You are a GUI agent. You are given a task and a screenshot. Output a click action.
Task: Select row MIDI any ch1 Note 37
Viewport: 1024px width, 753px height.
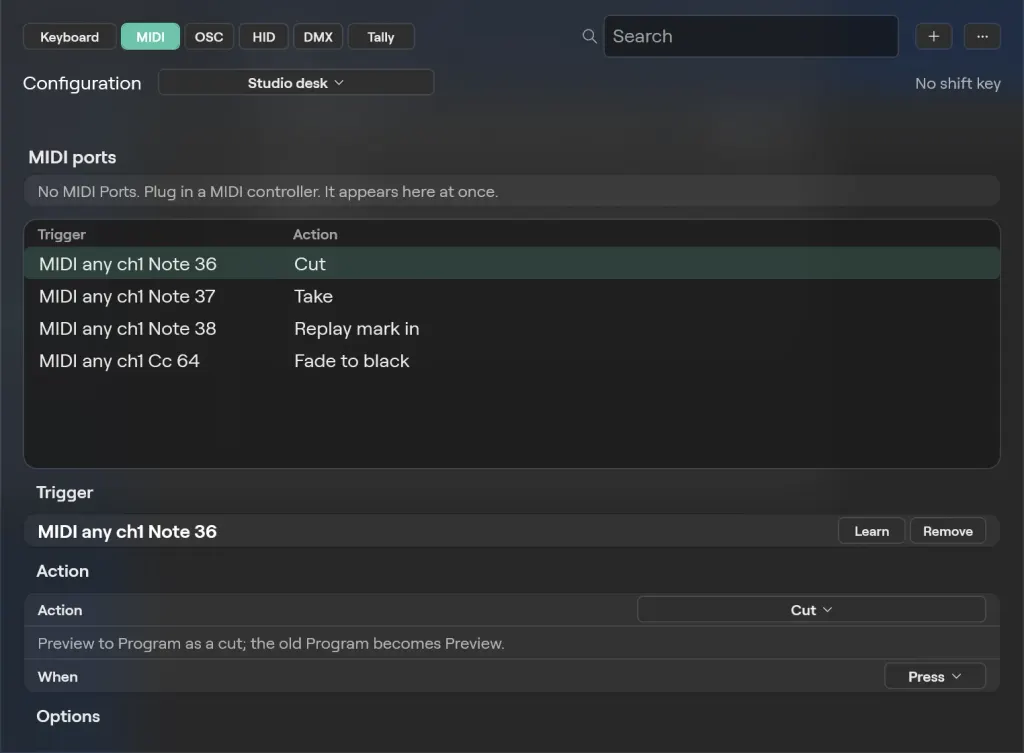[x=512, y=296]
